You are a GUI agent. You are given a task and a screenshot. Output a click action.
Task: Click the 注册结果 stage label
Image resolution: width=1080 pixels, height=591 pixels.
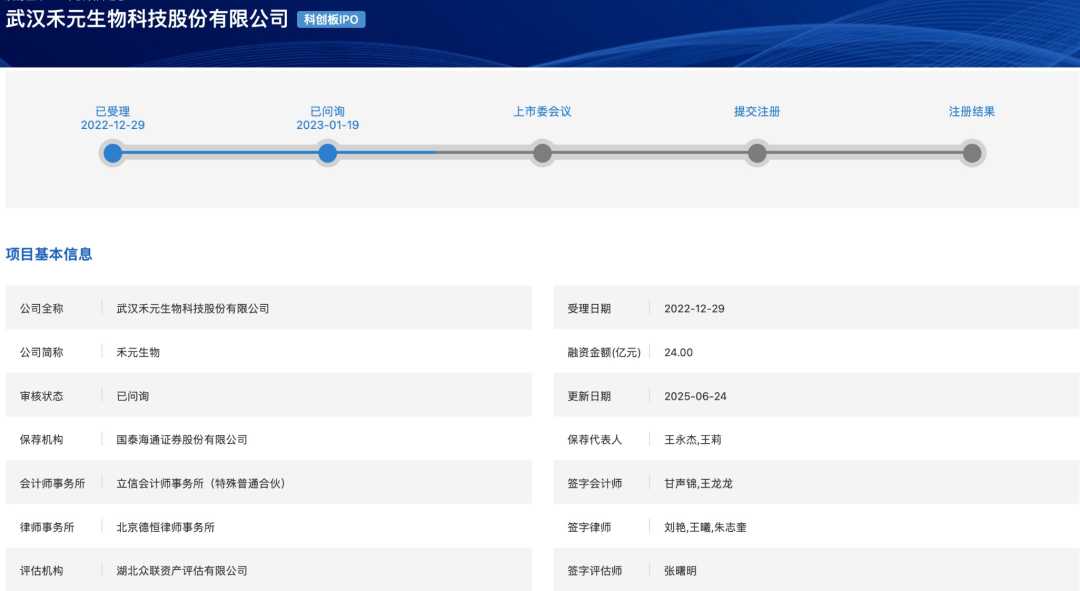pyautogui.click(x=971, y=112)
